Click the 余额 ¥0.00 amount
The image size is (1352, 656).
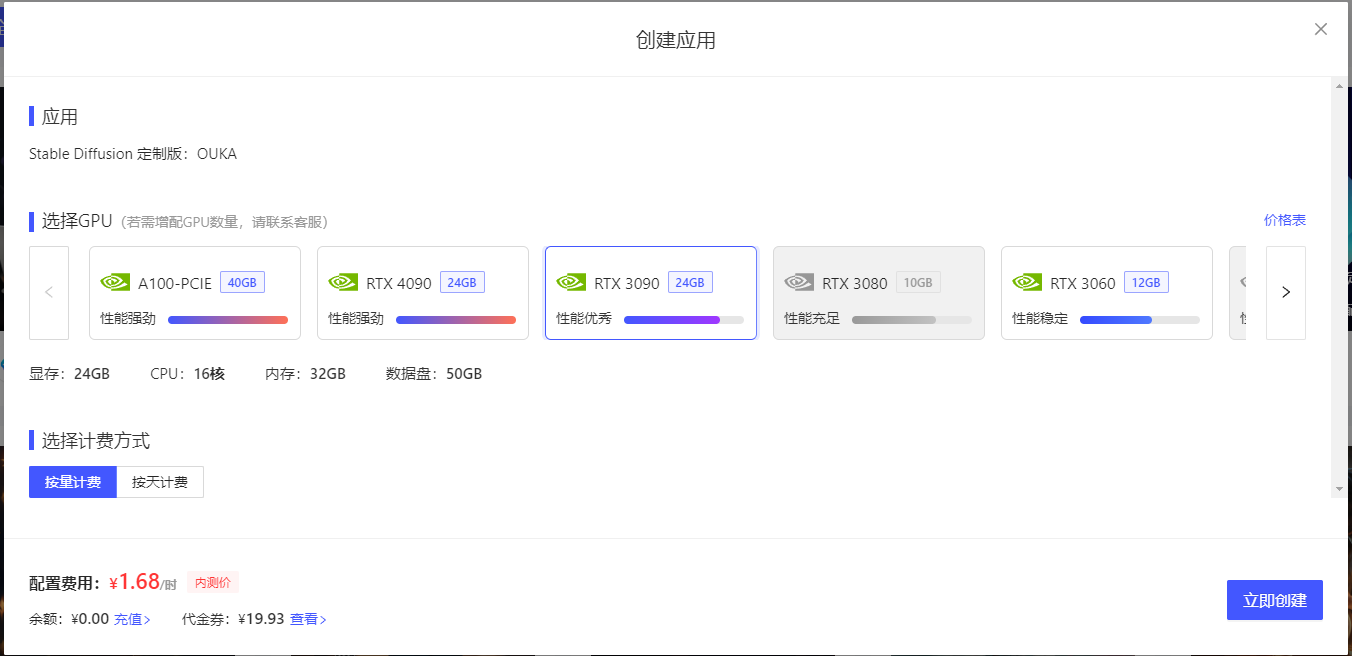pos(90,619)
